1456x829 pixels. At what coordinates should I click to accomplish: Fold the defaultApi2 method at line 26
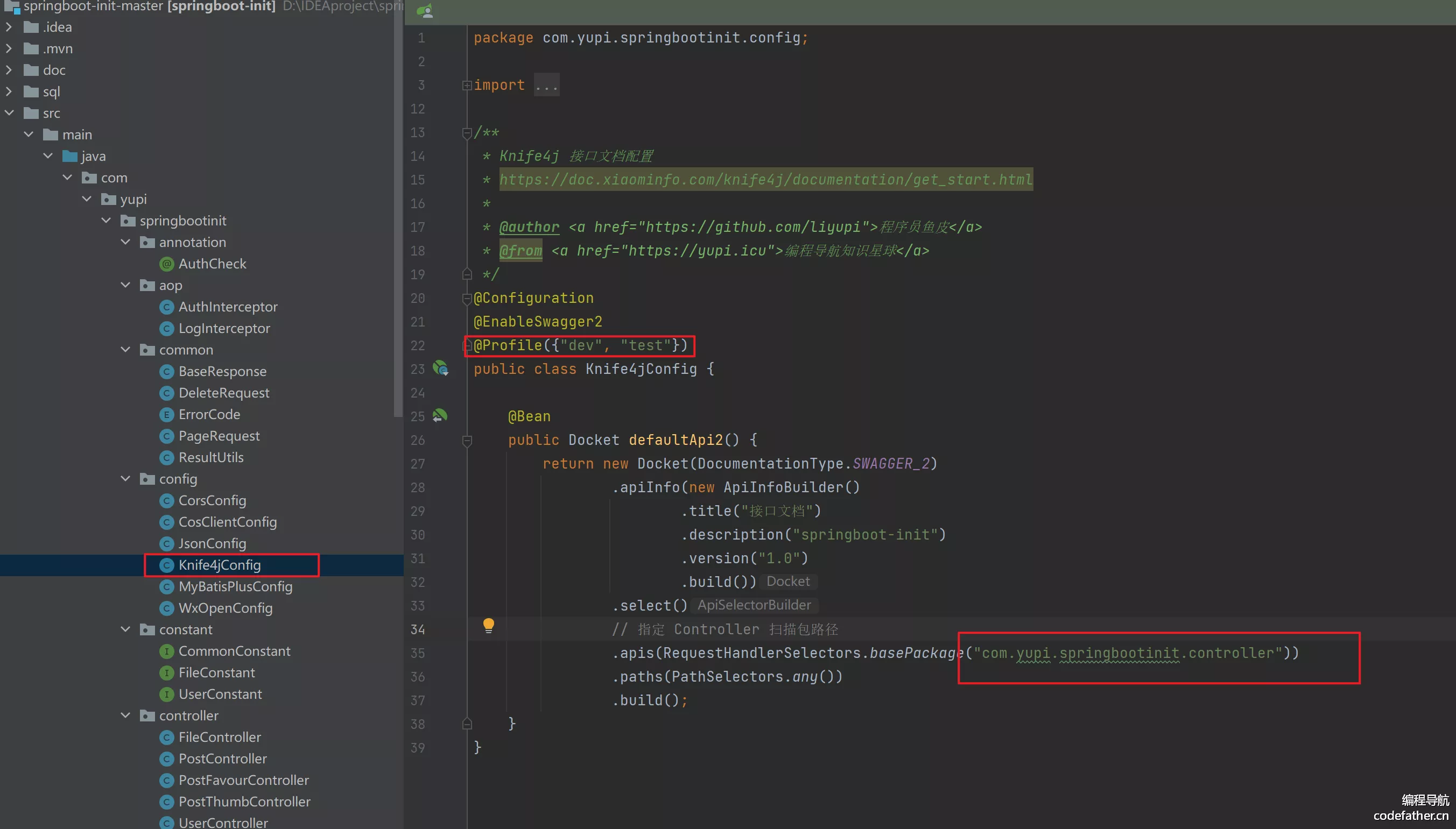[467, 440]
